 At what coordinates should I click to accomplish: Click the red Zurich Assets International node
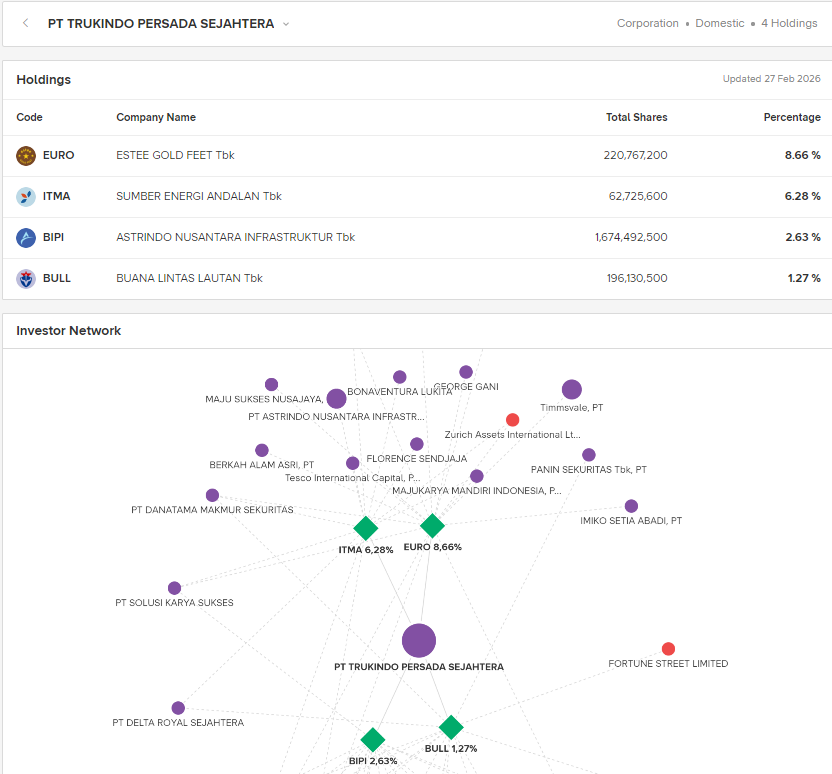[x=513, y=420]
